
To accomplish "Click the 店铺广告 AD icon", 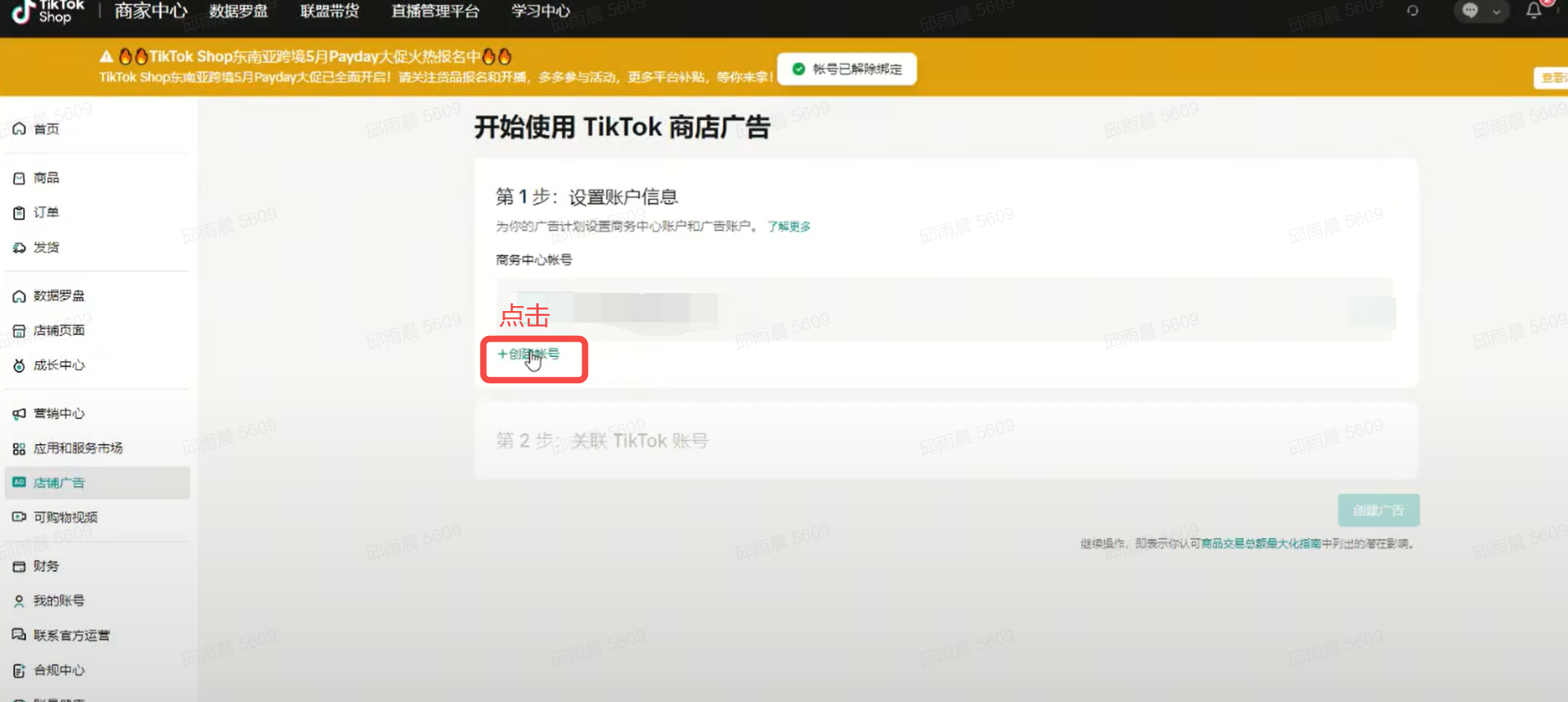I will point(19,483).
